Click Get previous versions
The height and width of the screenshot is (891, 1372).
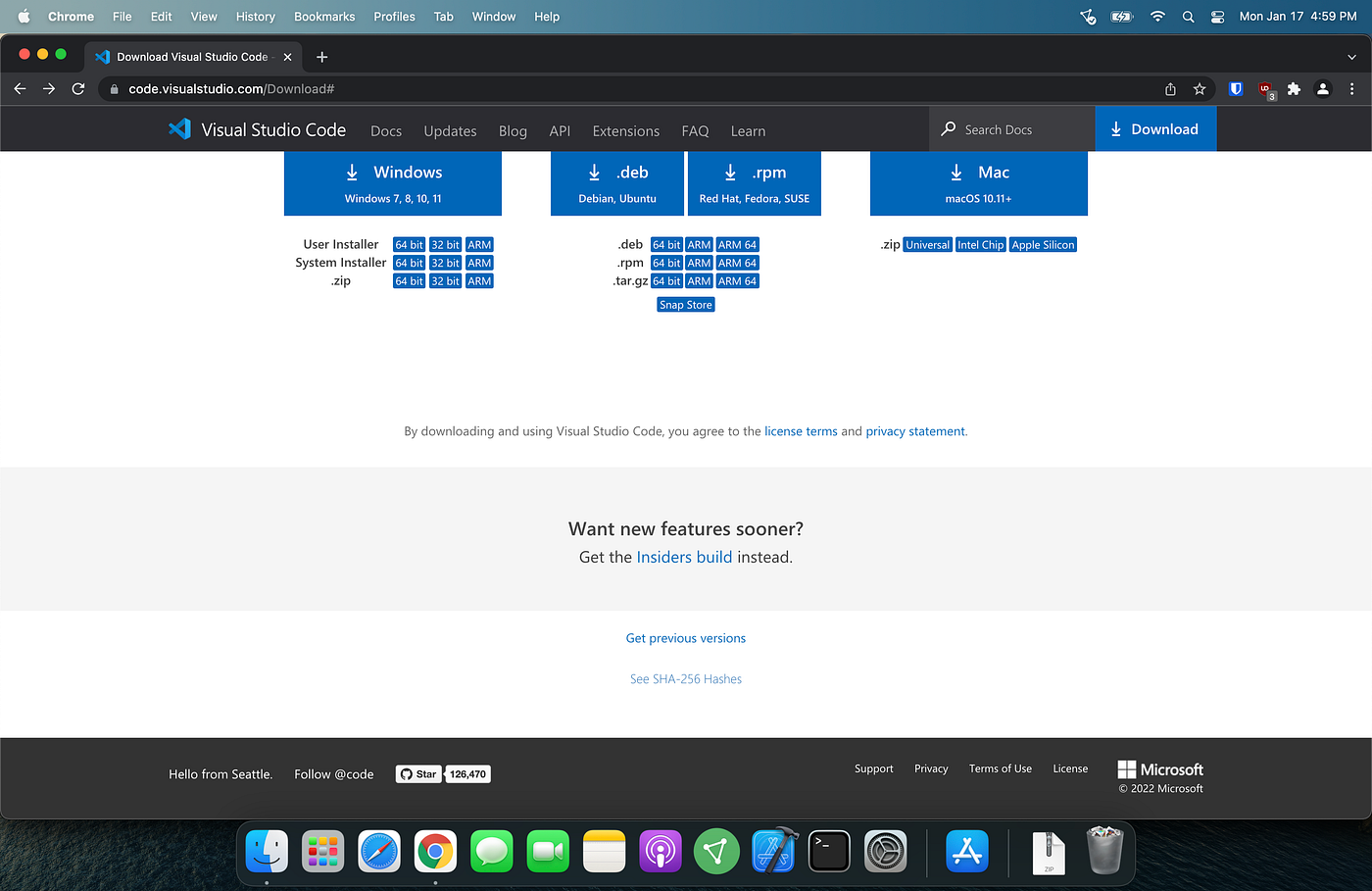coord(685,637)
